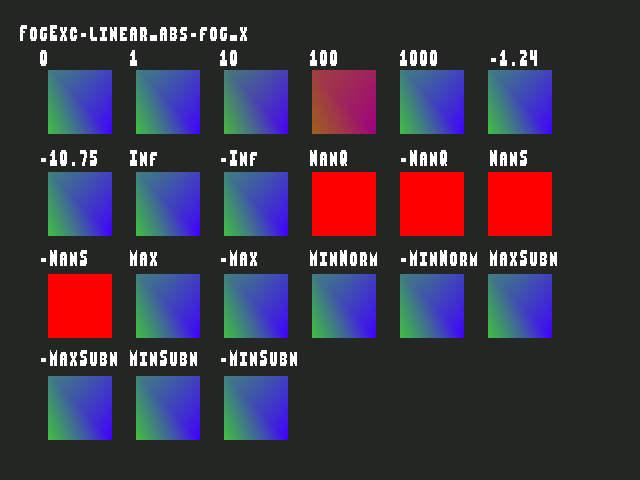Select the gradient swatch below label 1
Image resolution: width=640 pixels, height=480 pixels.
point(168,102)
